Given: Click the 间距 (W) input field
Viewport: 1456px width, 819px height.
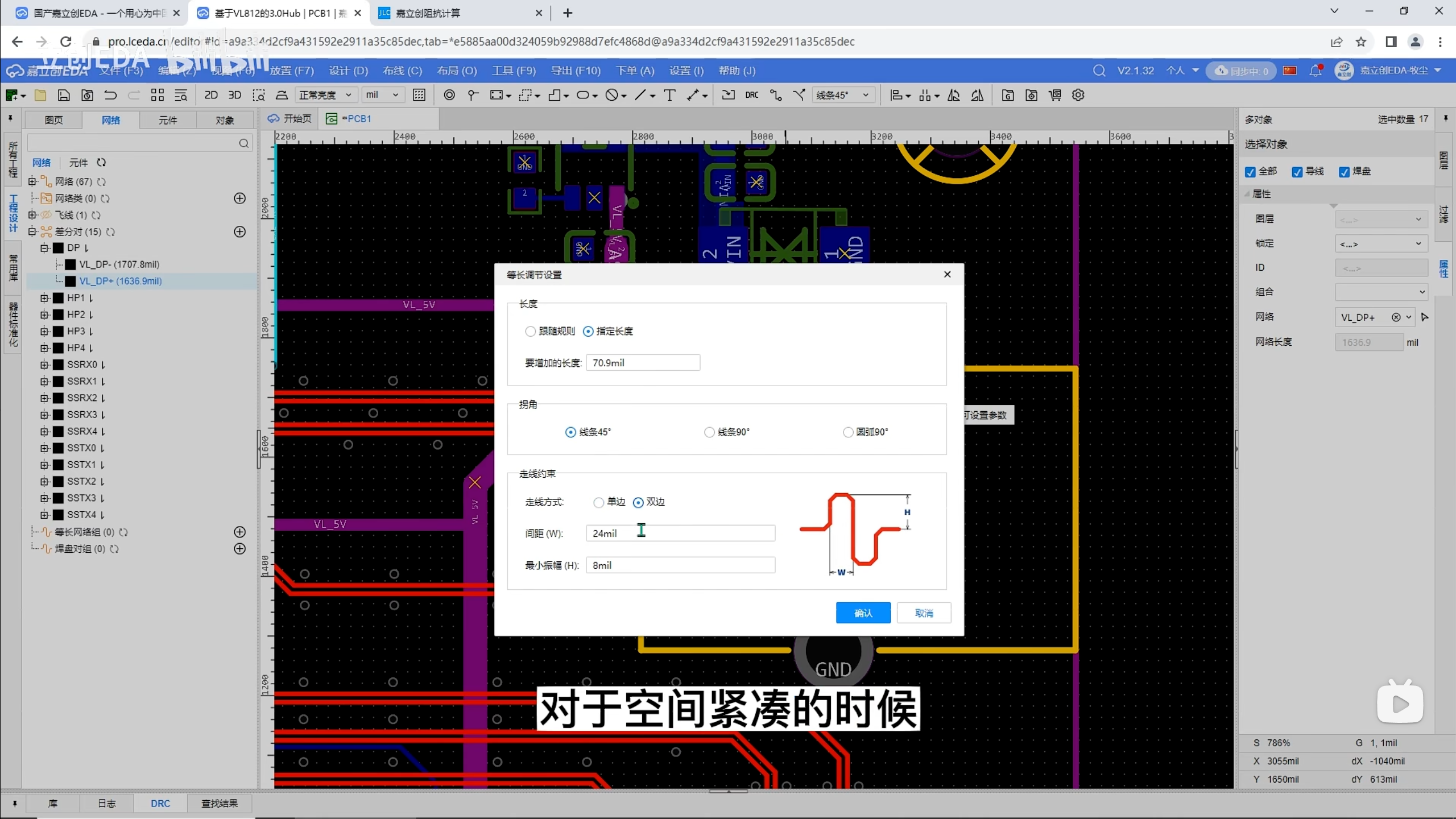Looking at the screenshot, I should click(680, 533).
